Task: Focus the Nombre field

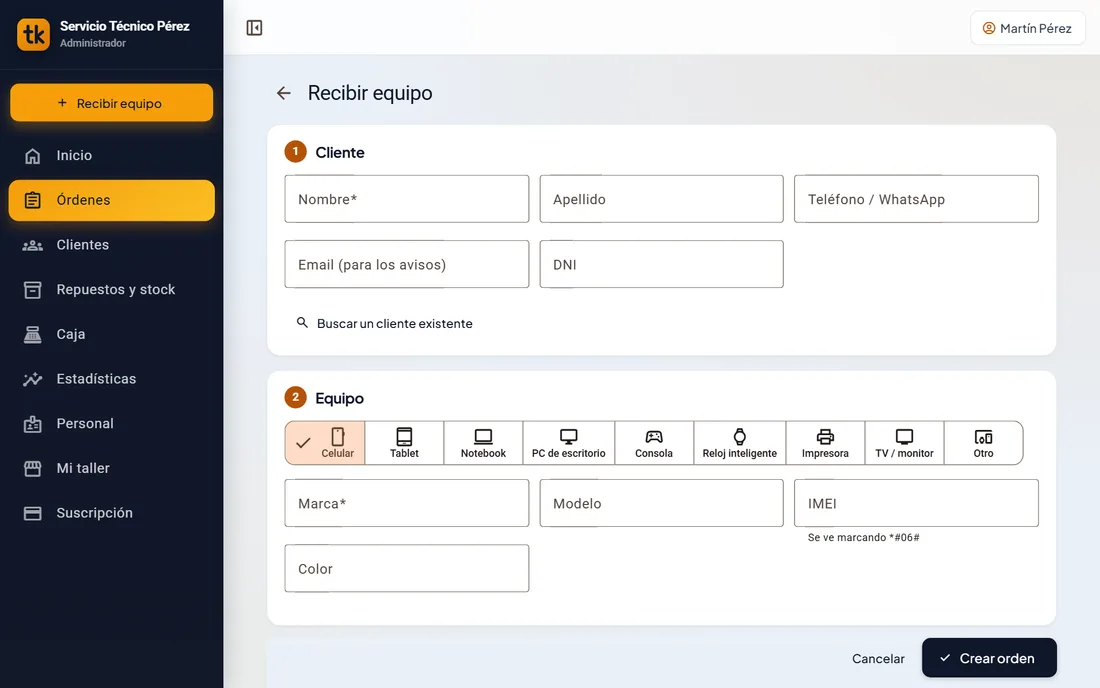Action: click(407, 199)
